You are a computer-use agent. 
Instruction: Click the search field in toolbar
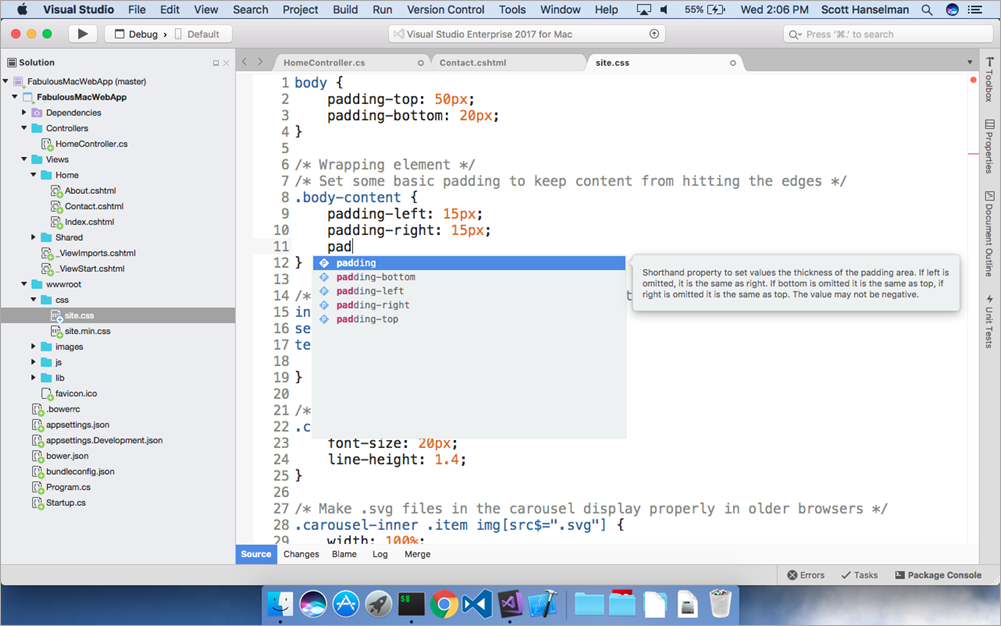(x=887, y=34)
